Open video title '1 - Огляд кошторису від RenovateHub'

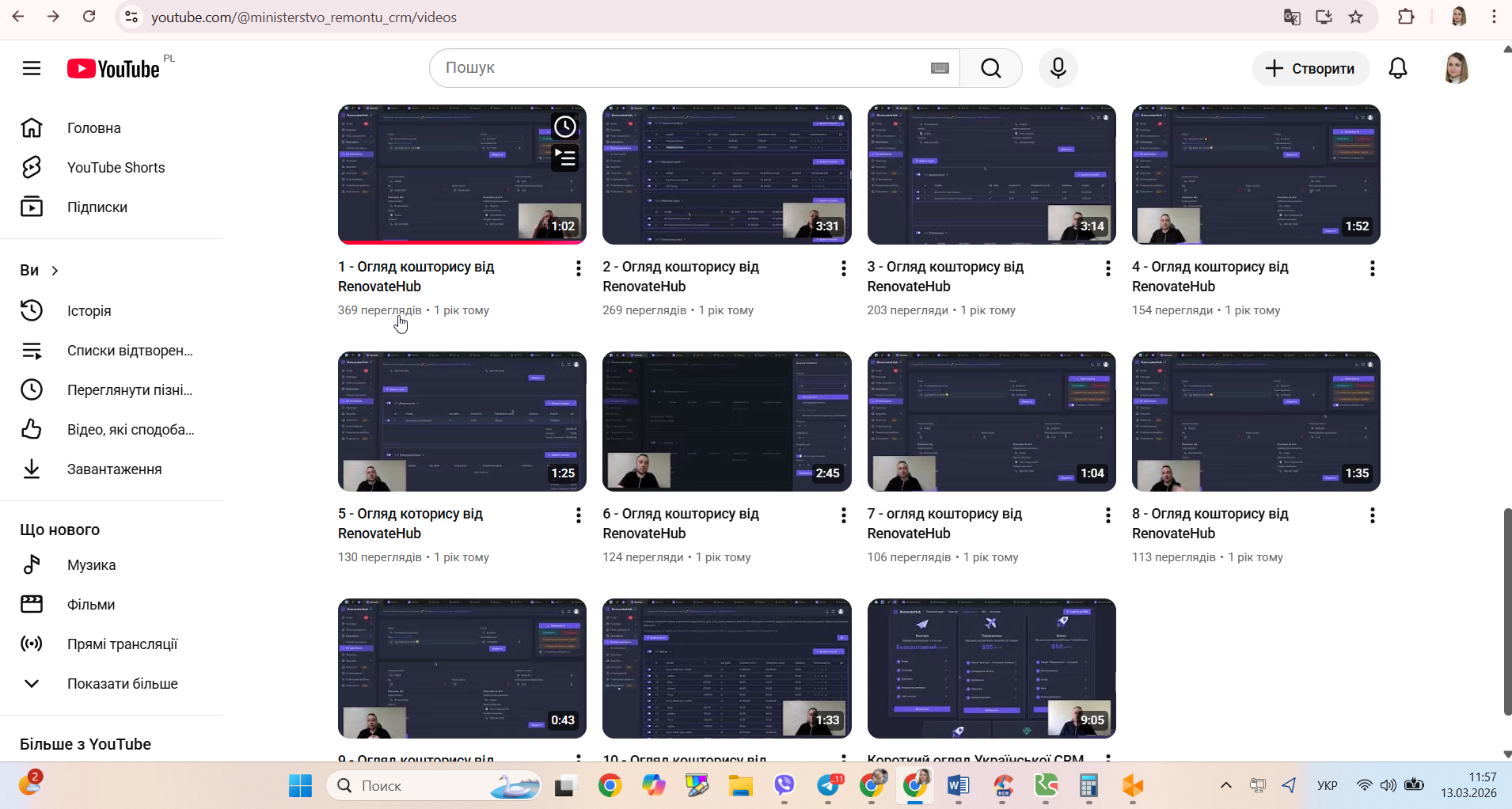pyautogui.click(x=416, y=276)
